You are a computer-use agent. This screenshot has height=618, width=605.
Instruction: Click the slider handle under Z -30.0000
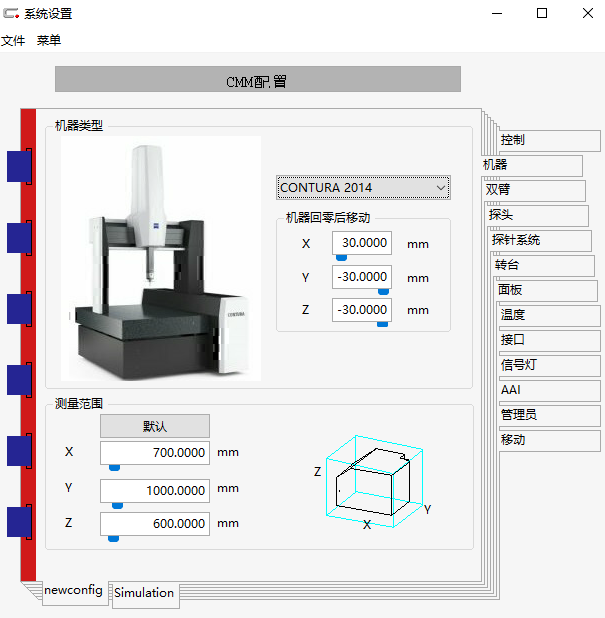382,324
